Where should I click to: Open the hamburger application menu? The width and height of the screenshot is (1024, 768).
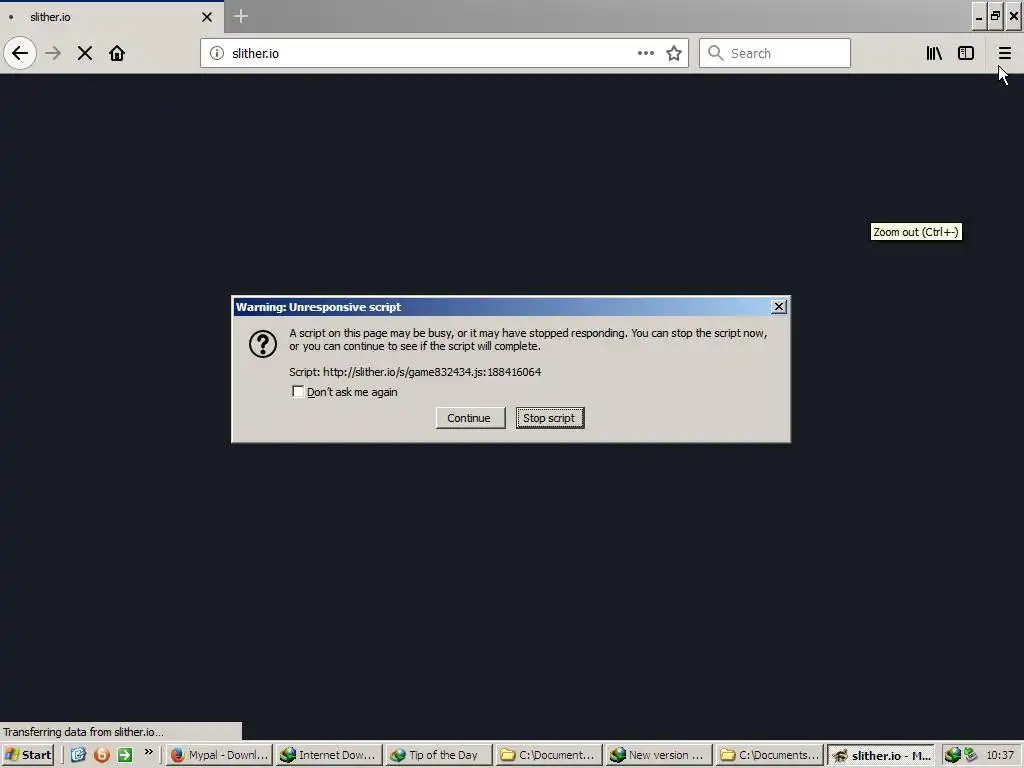[x=1004, y=53]
